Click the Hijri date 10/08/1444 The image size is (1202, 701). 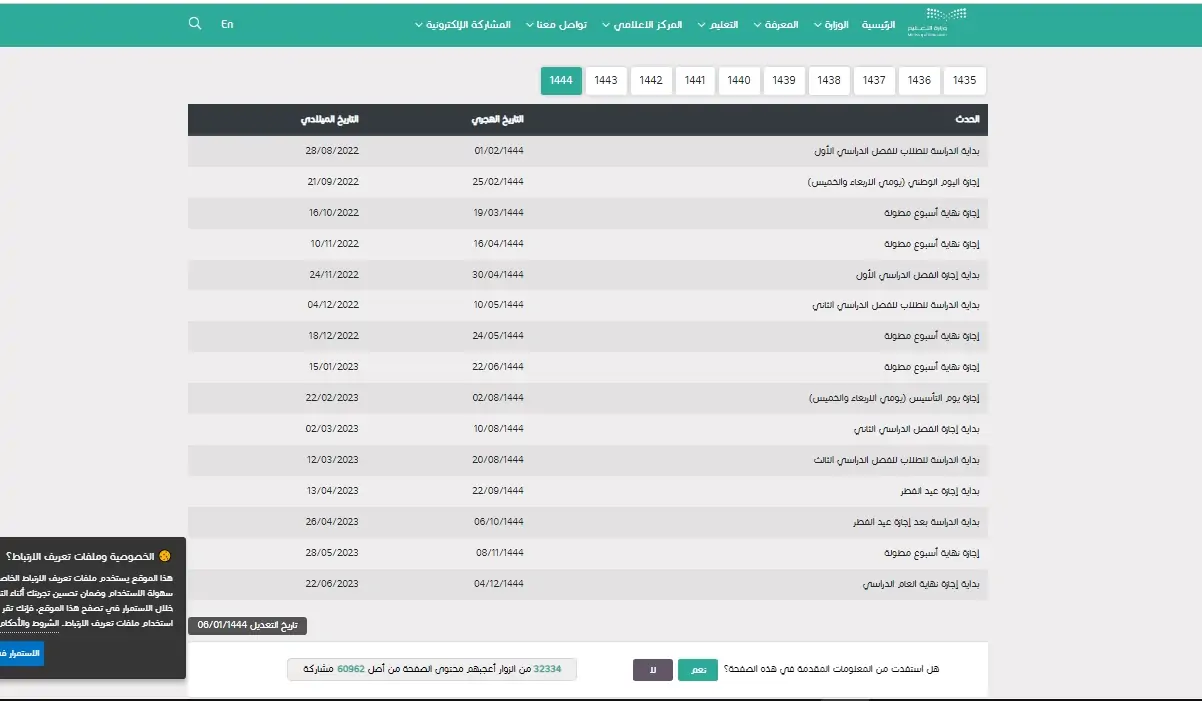pos(499,429)
